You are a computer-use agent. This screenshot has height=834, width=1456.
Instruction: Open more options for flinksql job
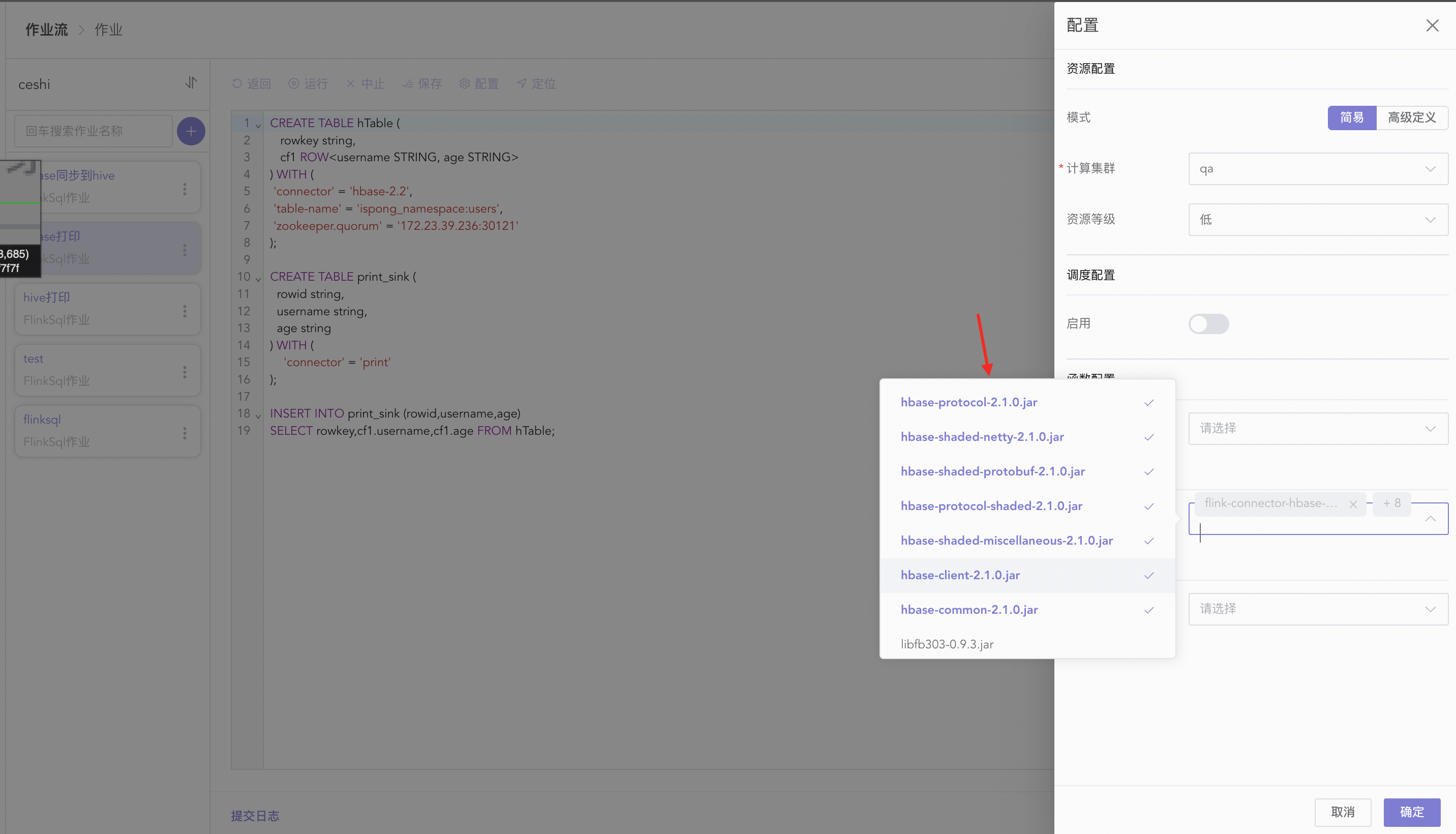(x=185, y=433)
